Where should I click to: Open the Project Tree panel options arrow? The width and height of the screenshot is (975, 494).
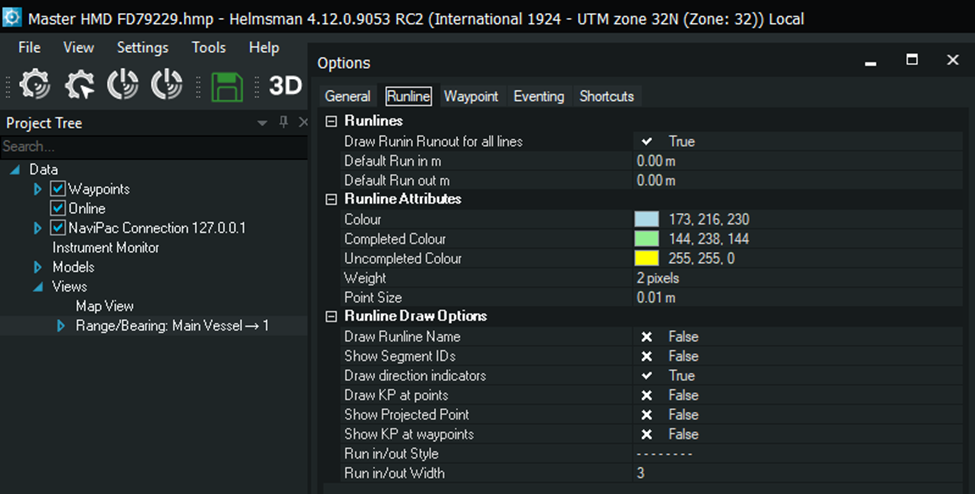click(x=262, y=123)
